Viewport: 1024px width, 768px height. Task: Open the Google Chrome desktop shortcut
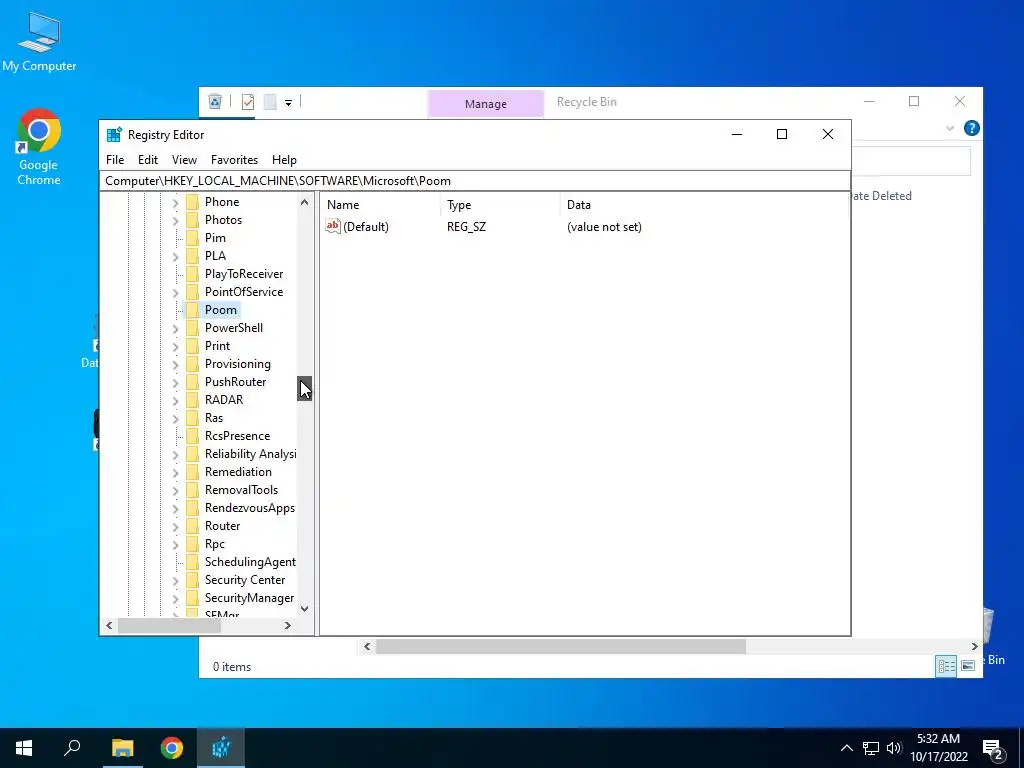coord(39,148)
